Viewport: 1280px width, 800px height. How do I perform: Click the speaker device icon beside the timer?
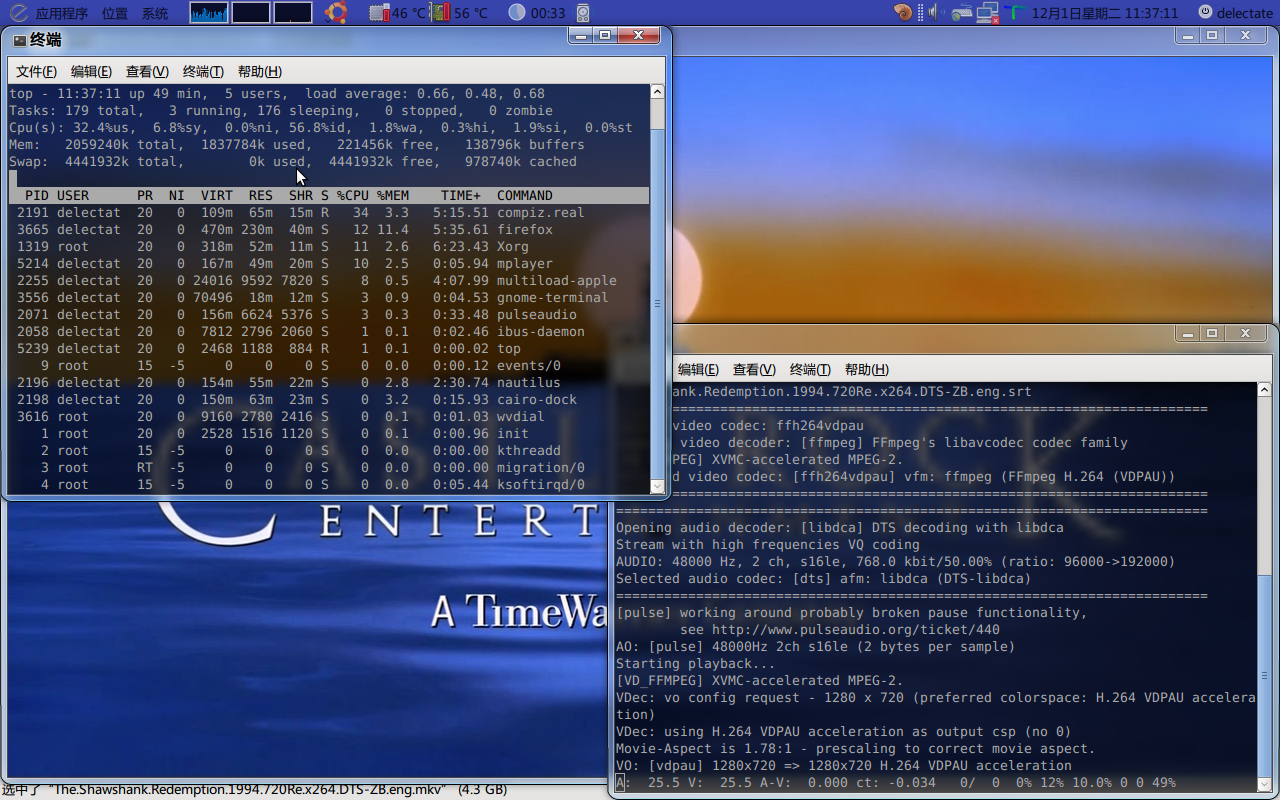(583, 13)
